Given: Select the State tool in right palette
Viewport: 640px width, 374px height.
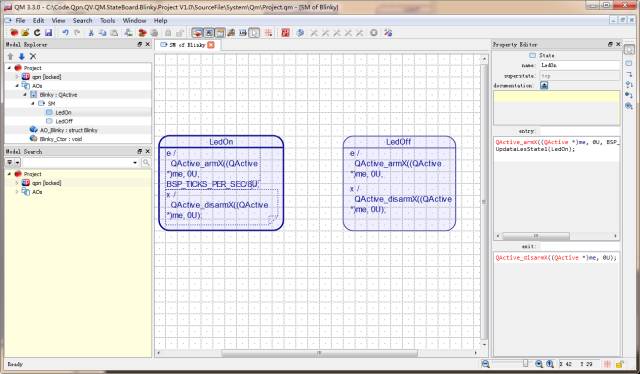Looking at the screenshot, I should pyautogui.click(x=629, y=63).
